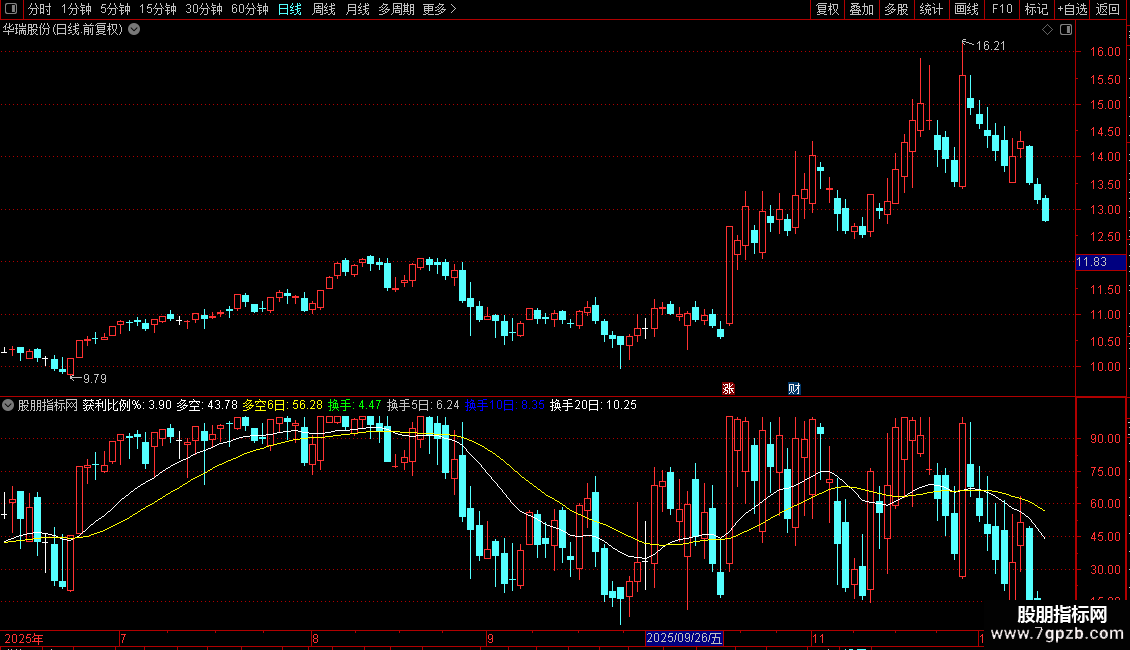Click the 华瑞股份(日线.前复权) title text

63,30
